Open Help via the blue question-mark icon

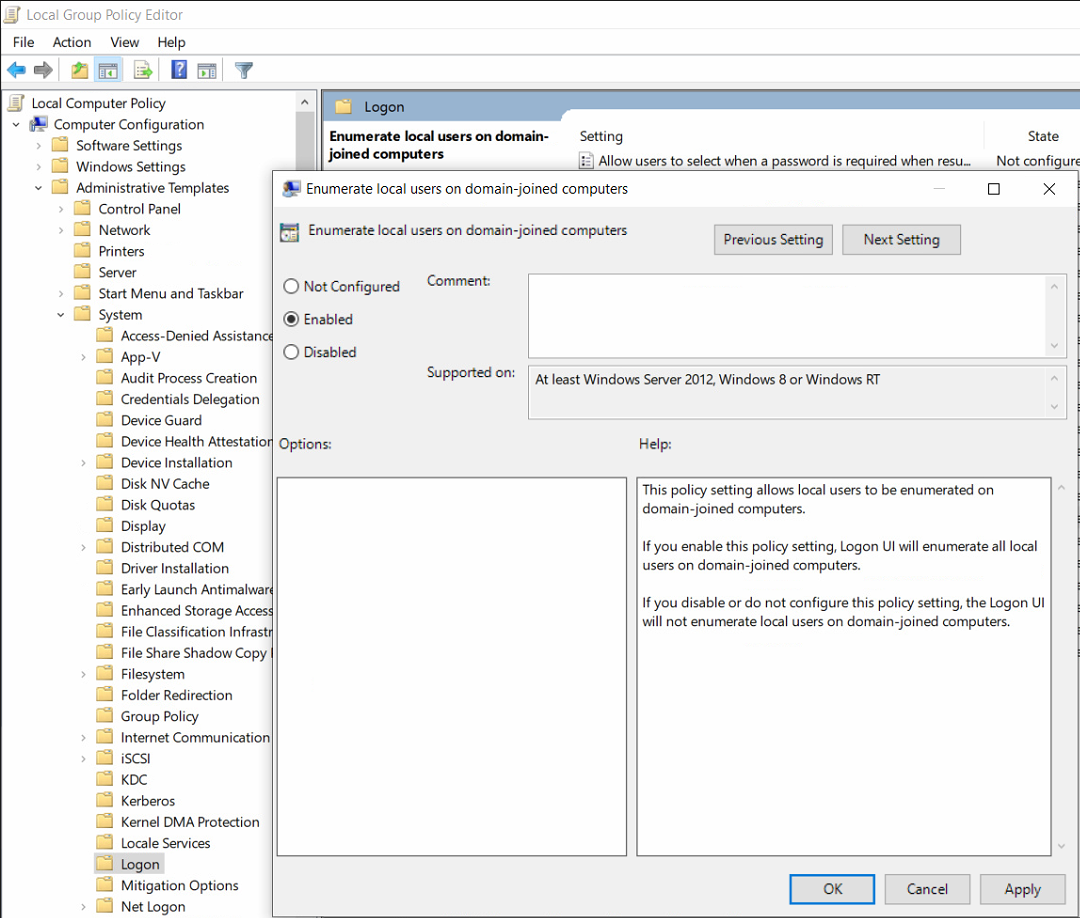pos(179,70)
